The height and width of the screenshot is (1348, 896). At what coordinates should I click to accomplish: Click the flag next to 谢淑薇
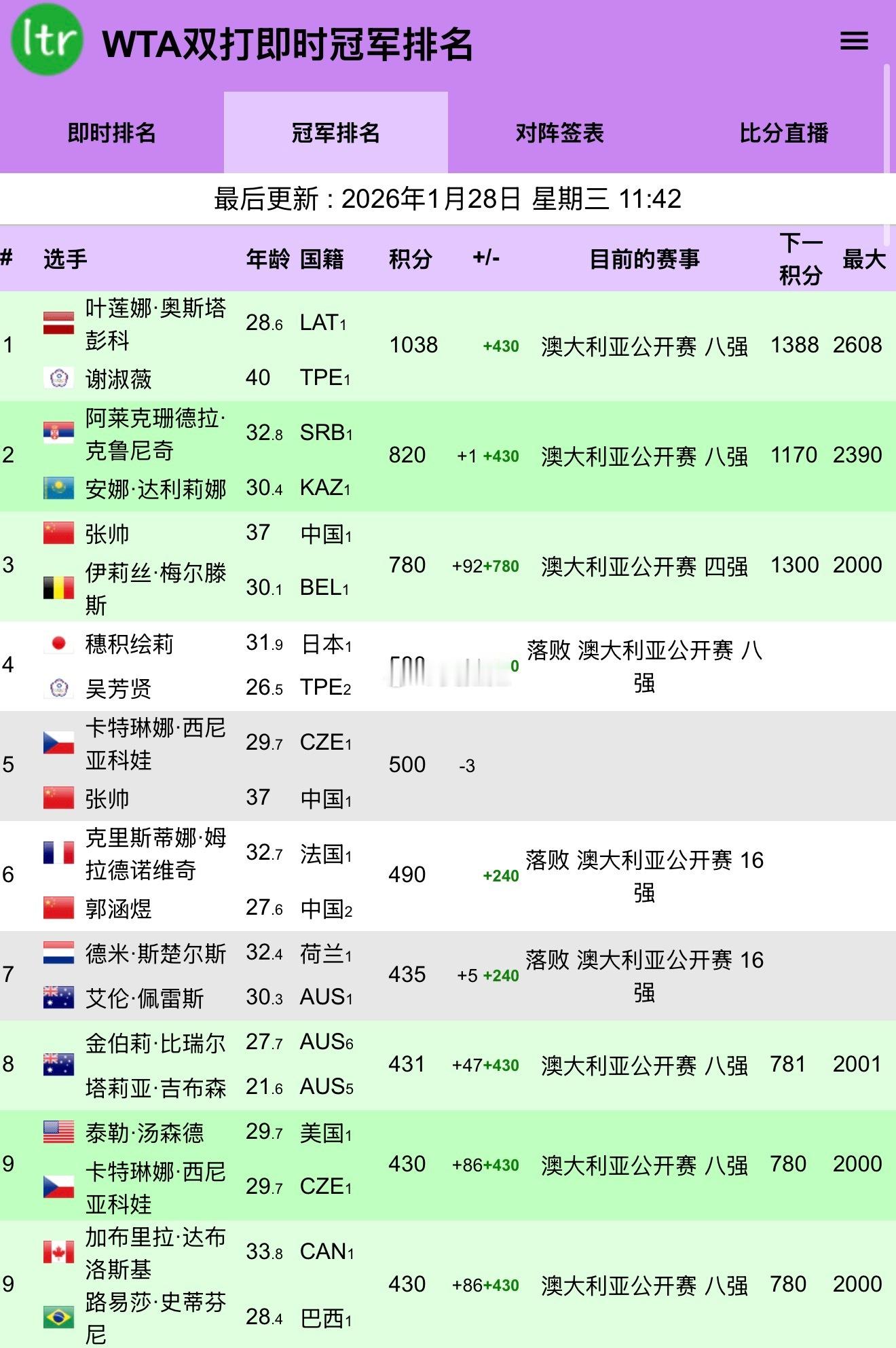click(58, 378)
